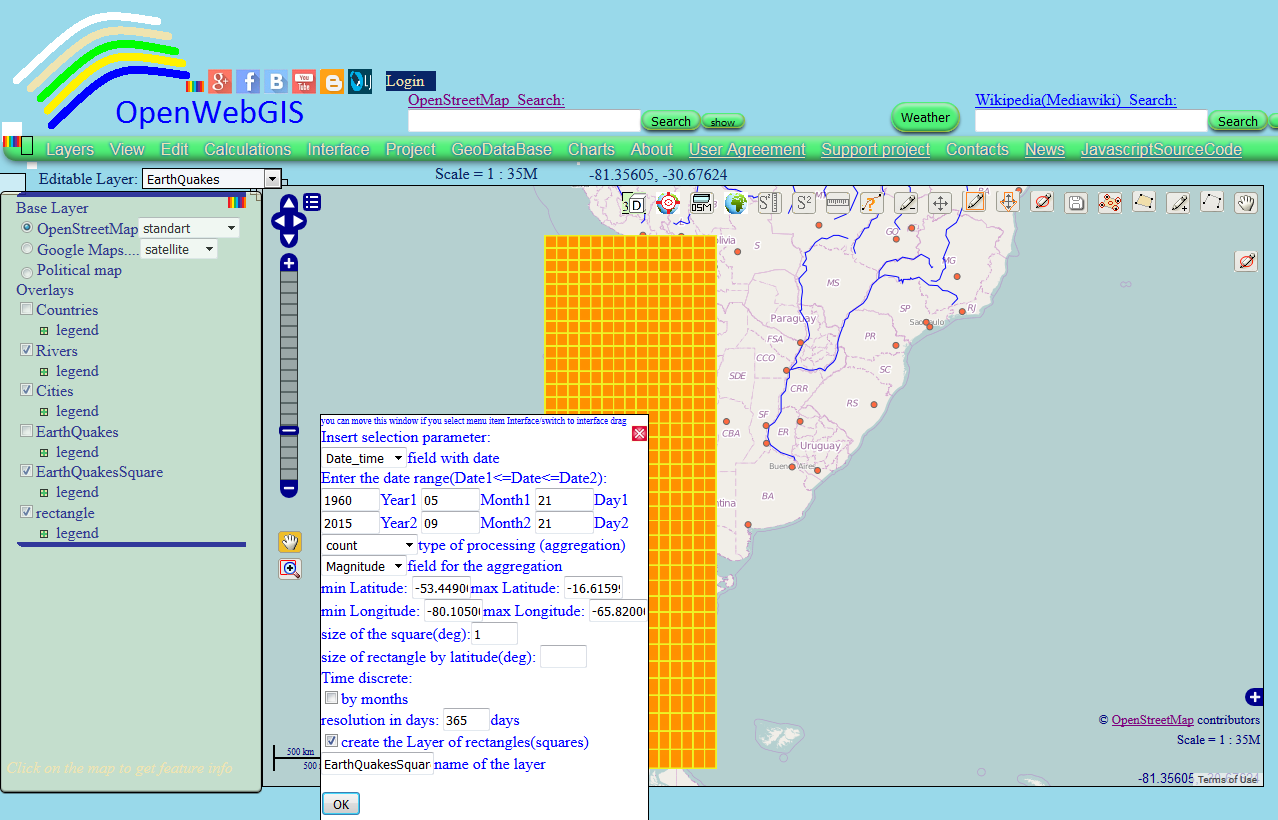Viewport: 1278px width, 820px height.
Task: Click the Weather button
Action: (x=925, y=117)
